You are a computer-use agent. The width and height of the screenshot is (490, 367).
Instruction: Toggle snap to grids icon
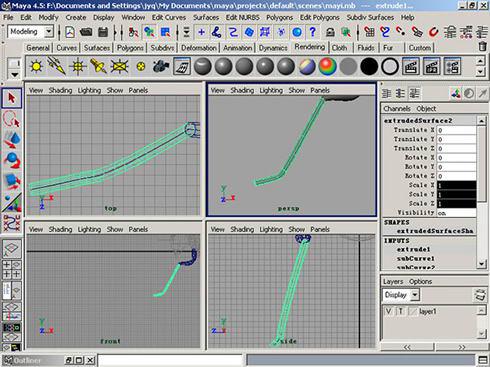(369, 32)
